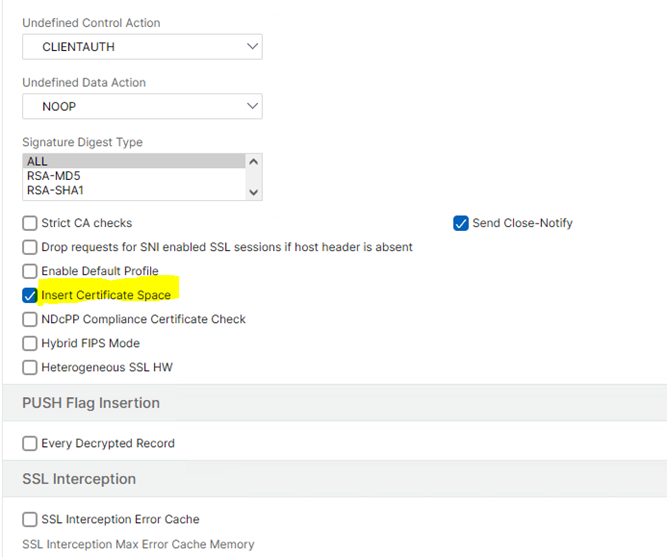Turn on Hybrid FIPS Mode
This screenshot has height=557, width=667.
coord(30,343)
